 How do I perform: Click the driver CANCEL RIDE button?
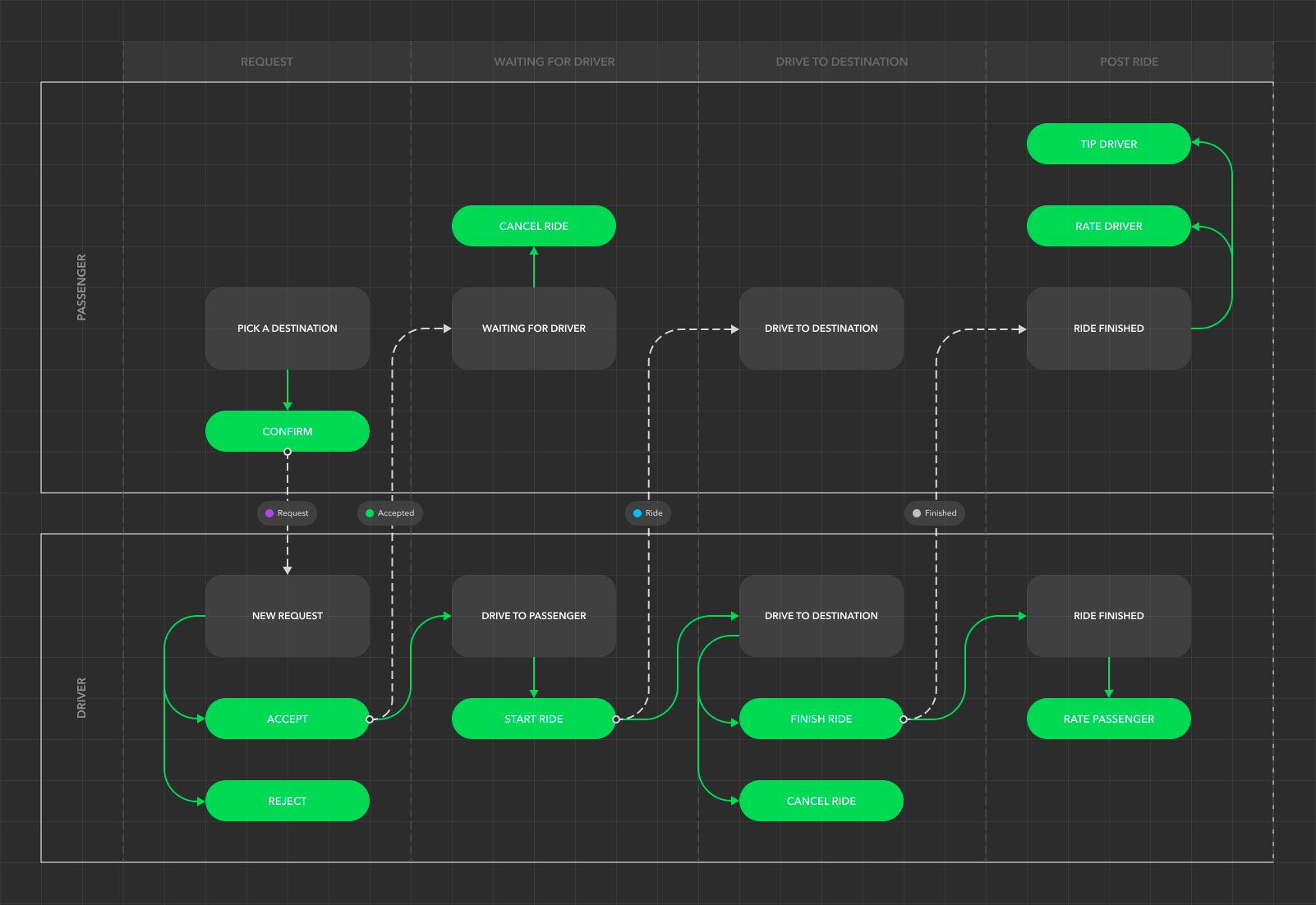point(821,801)
